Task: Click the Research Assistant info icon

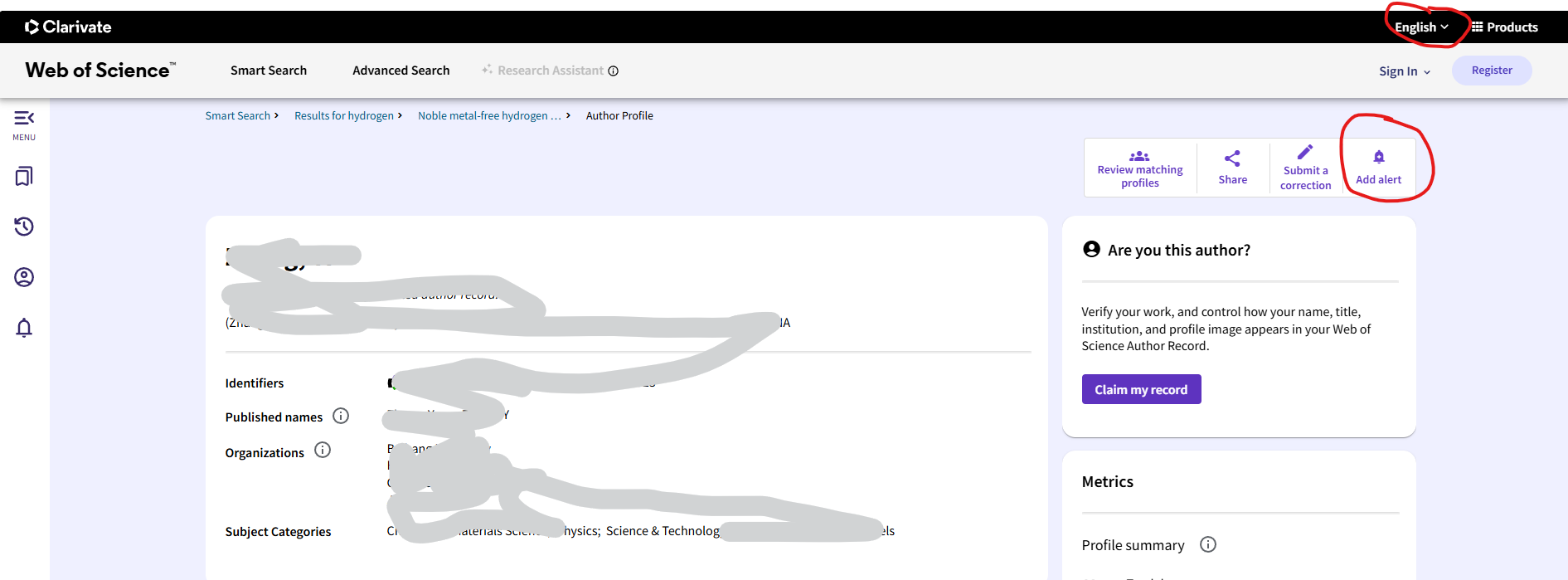Action: 614,71
